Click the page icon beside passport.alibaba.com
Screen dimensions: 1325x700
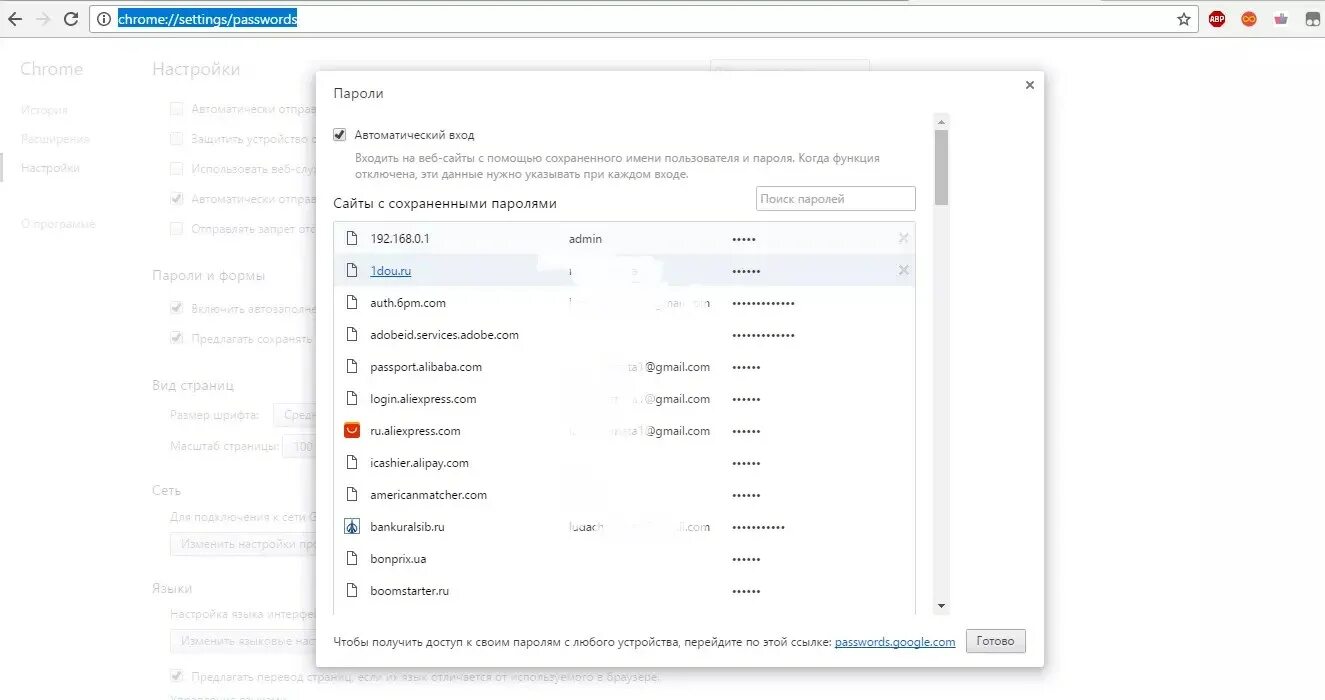(x=351, y=366)
